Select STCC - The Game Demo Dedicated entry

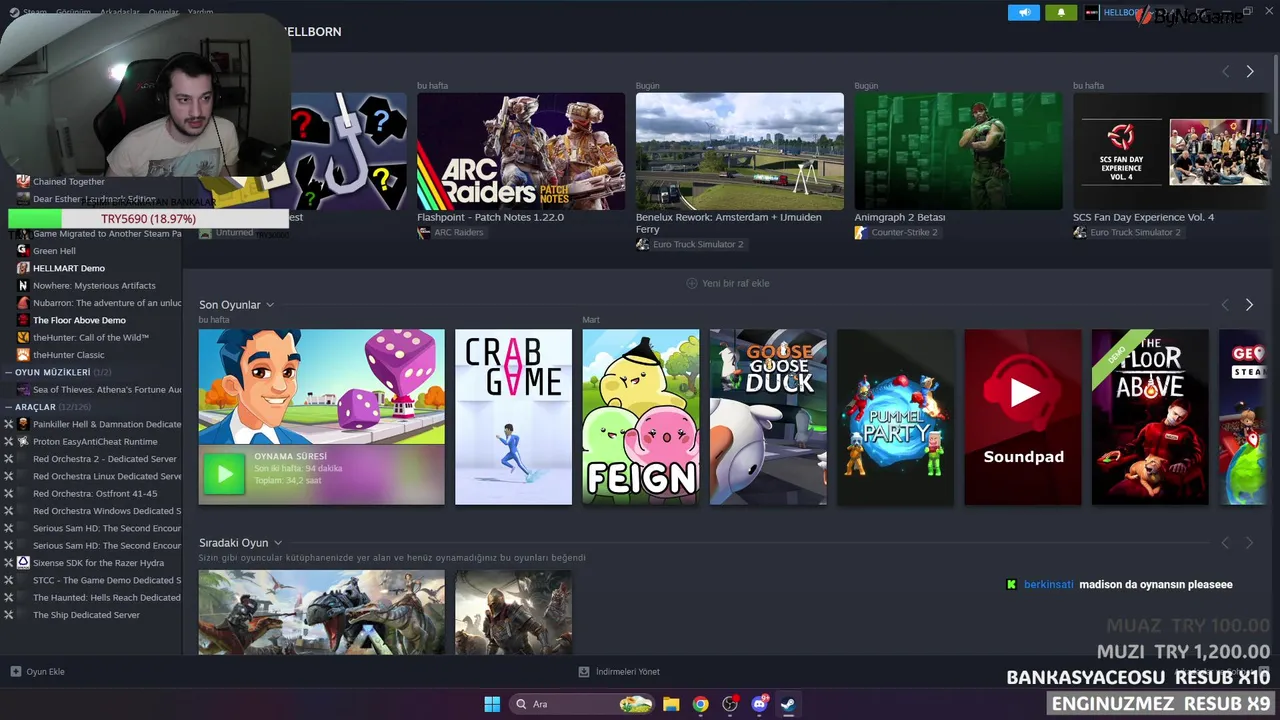coord(106,580)
